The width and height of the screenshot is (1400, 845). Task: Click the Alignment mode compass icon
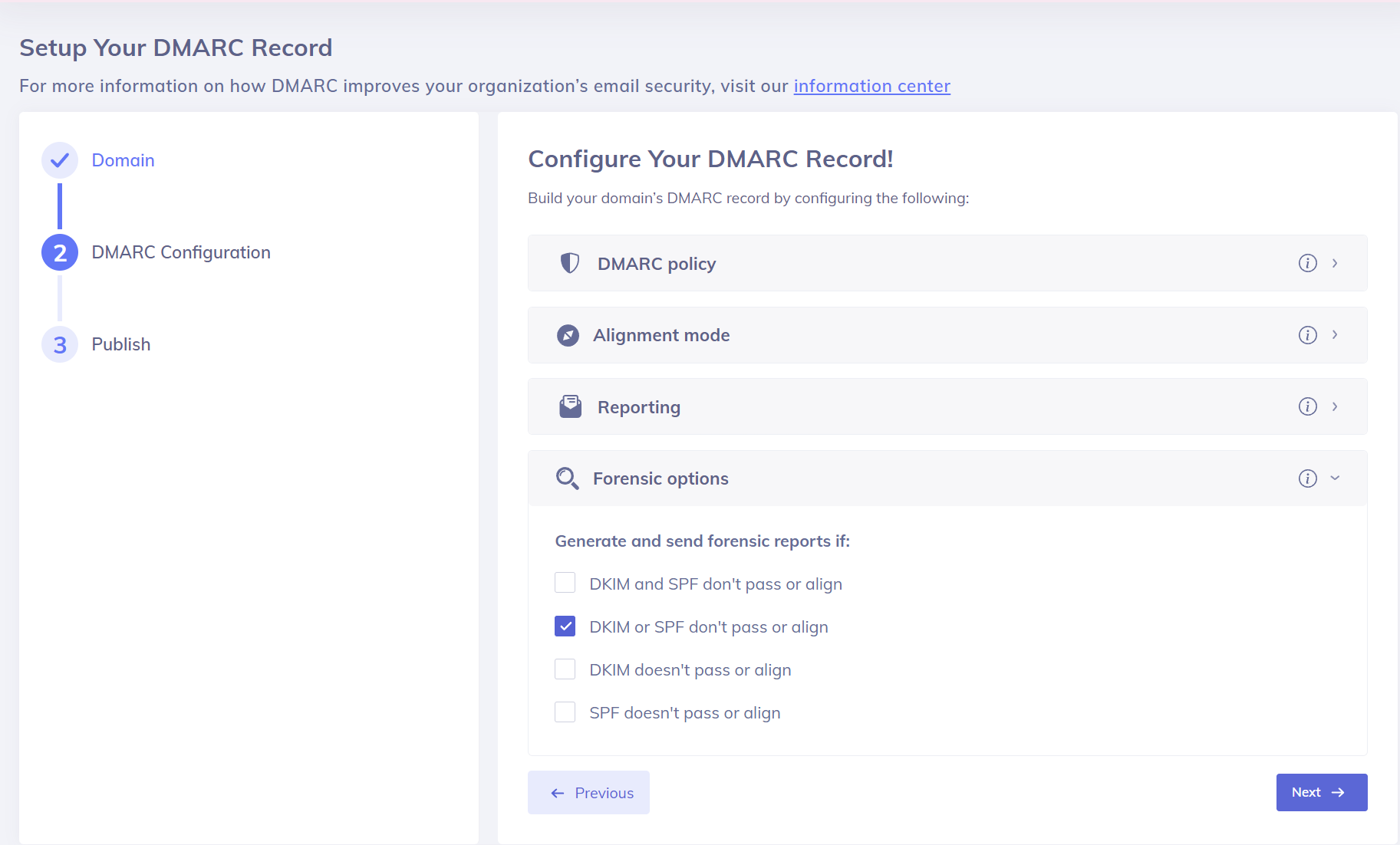[568, 335]
